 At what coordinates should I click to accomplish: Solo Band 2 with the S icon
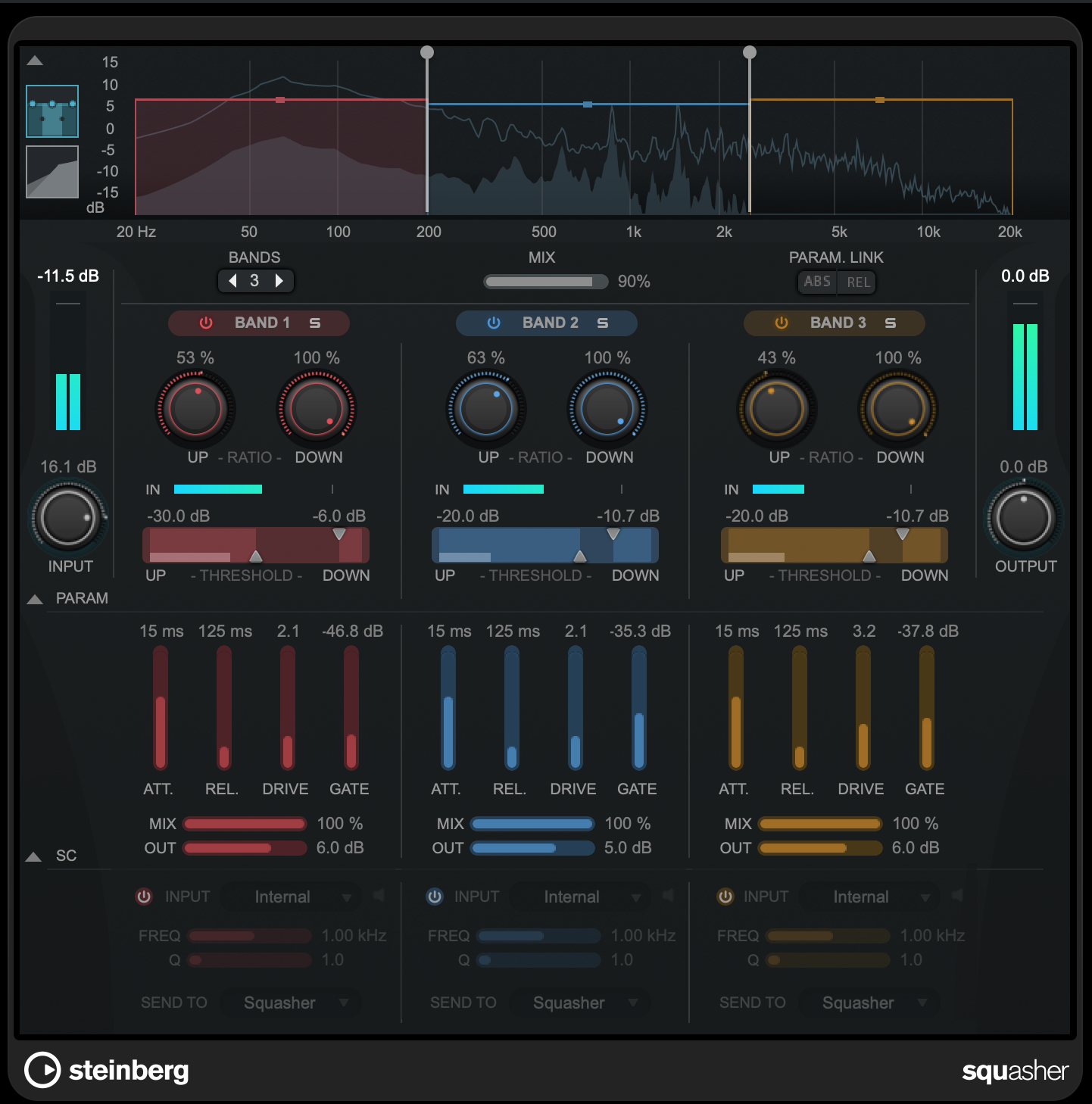click(x=603, y=323)
